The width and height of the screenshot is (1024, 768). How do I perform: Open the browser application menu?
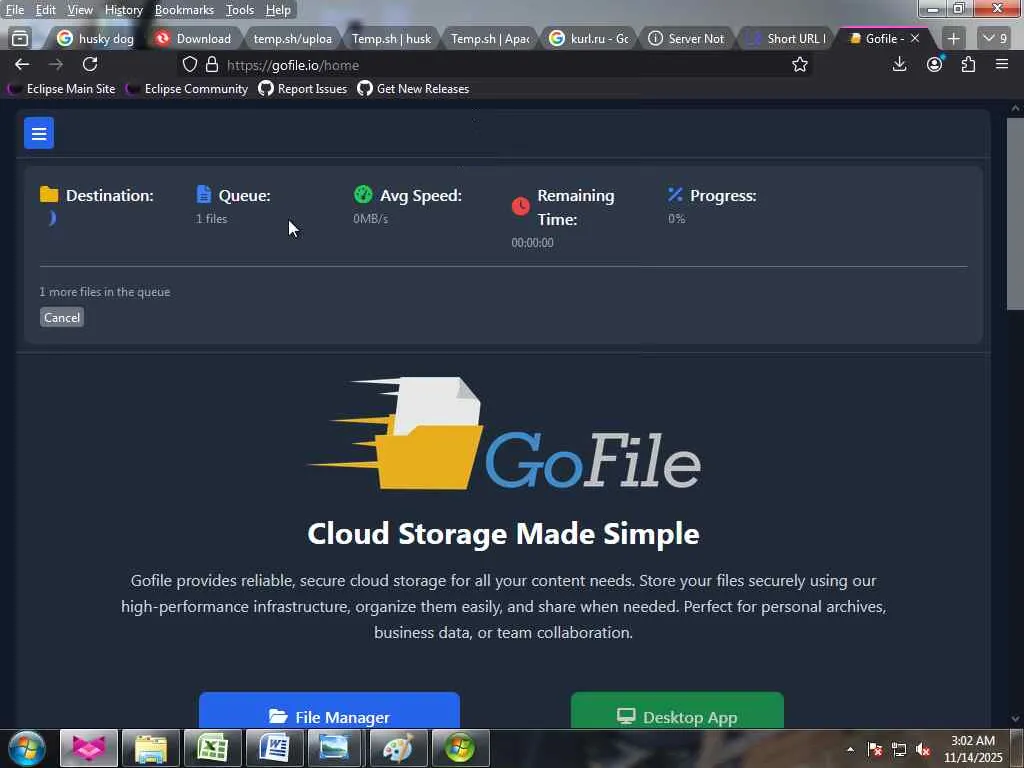point(1002,64)
